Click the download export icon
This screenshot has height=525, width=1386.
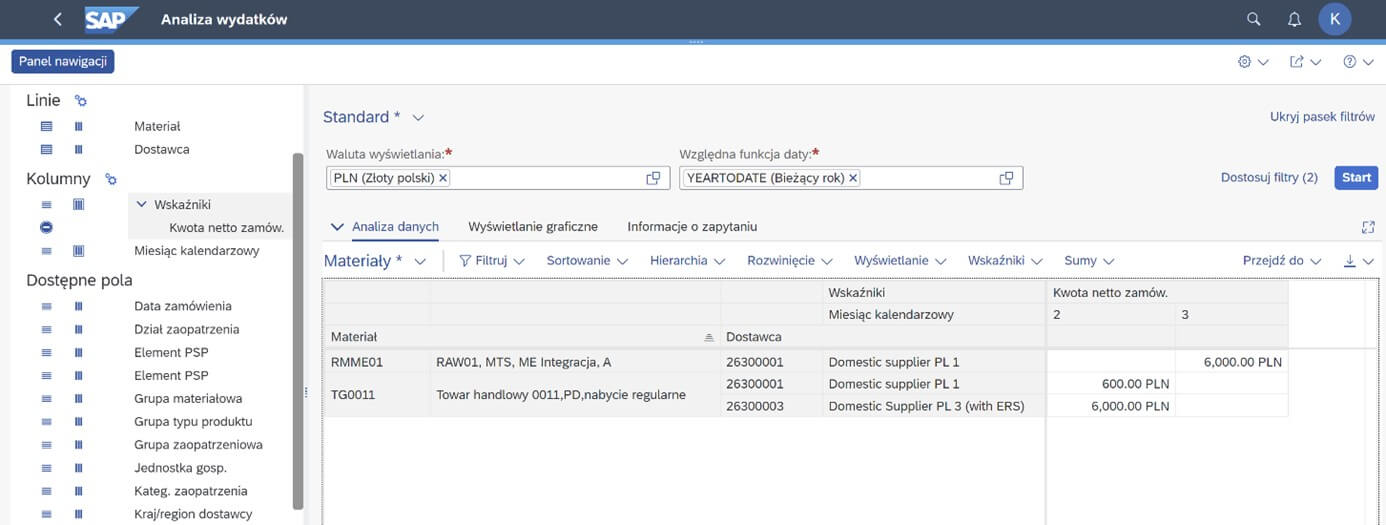[x=1349, y=260]
